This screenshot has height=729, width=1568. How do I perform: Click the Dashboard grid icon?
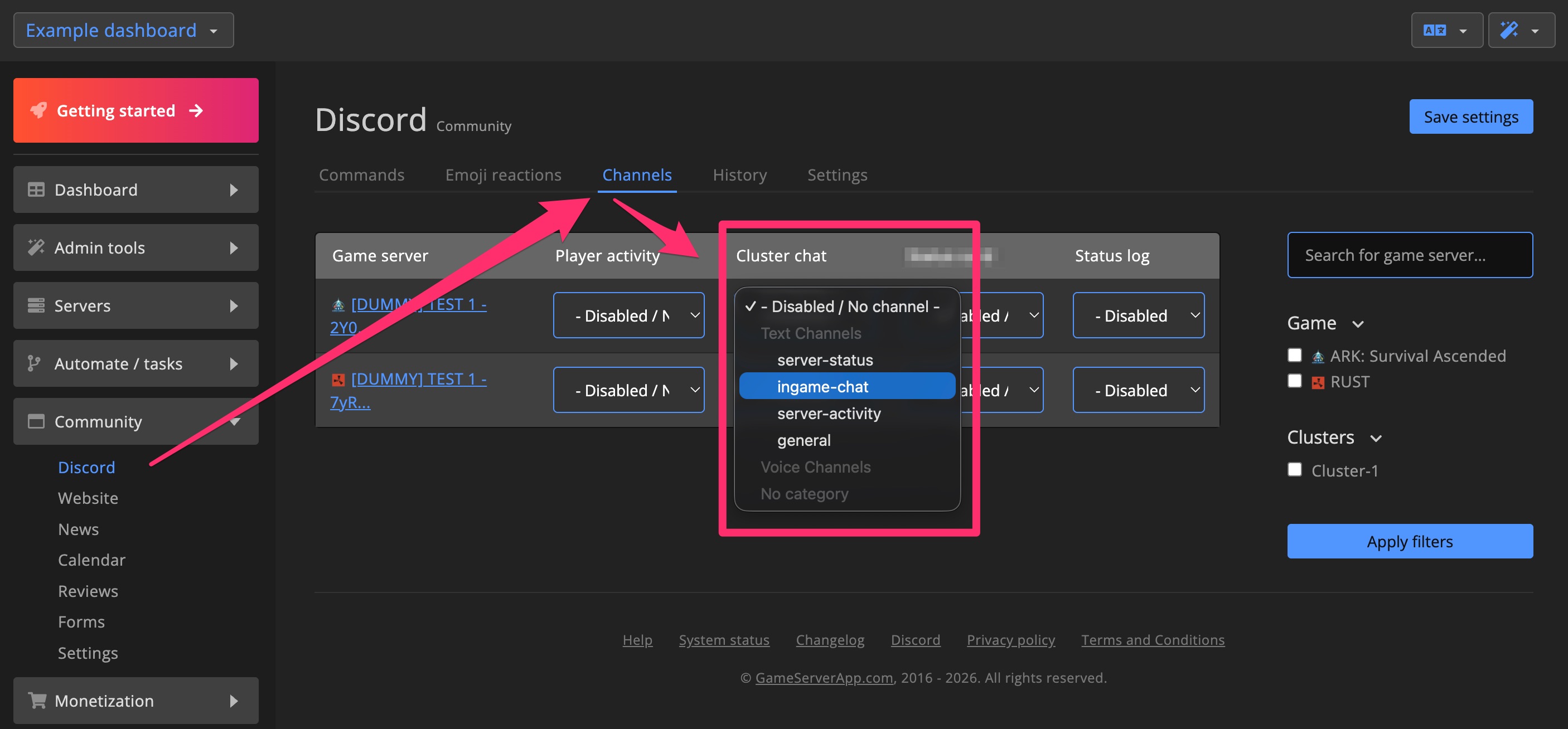click(x=35, y=189)
